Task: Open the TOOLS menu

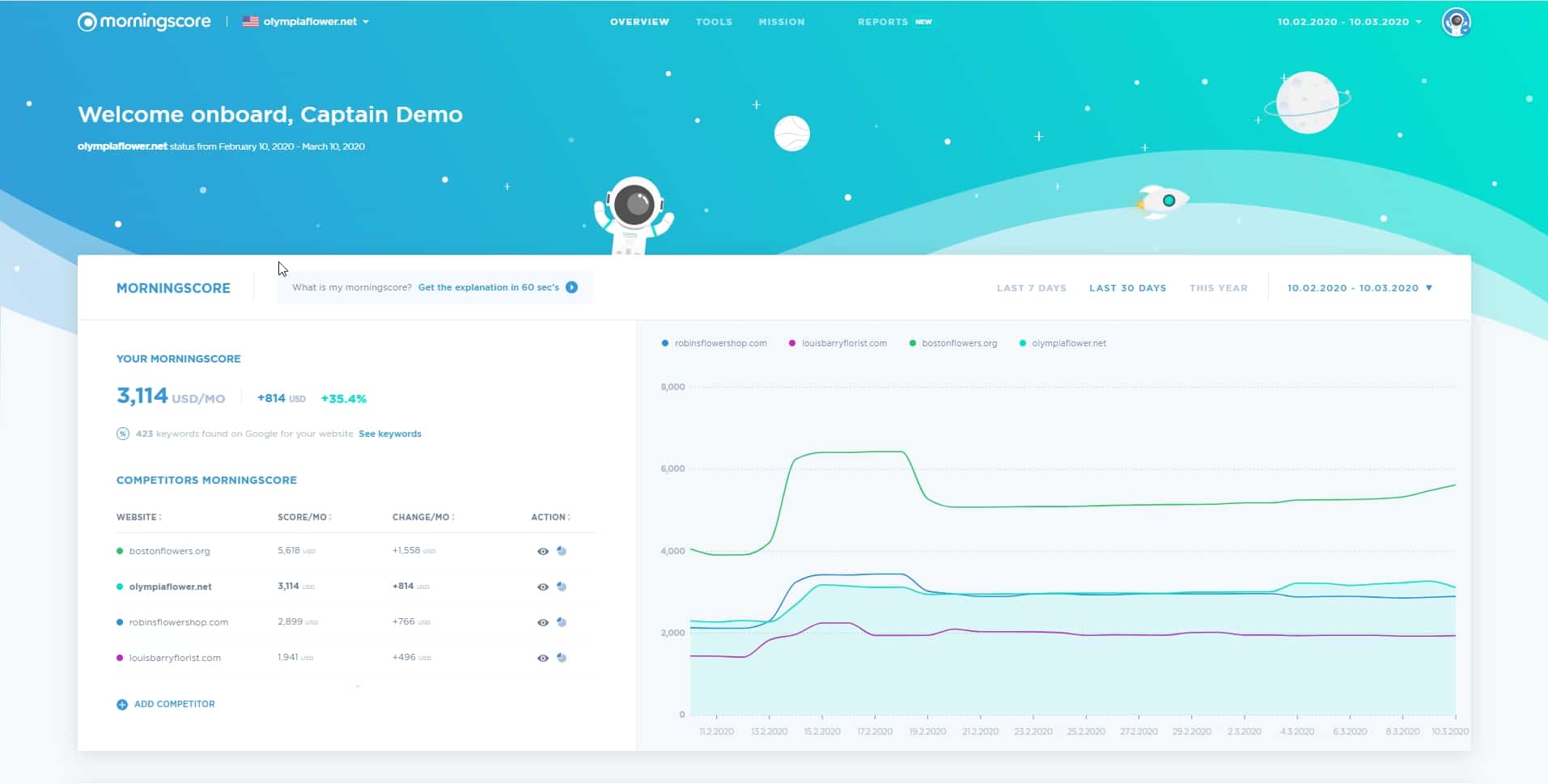Action: (x=714, y=22)
